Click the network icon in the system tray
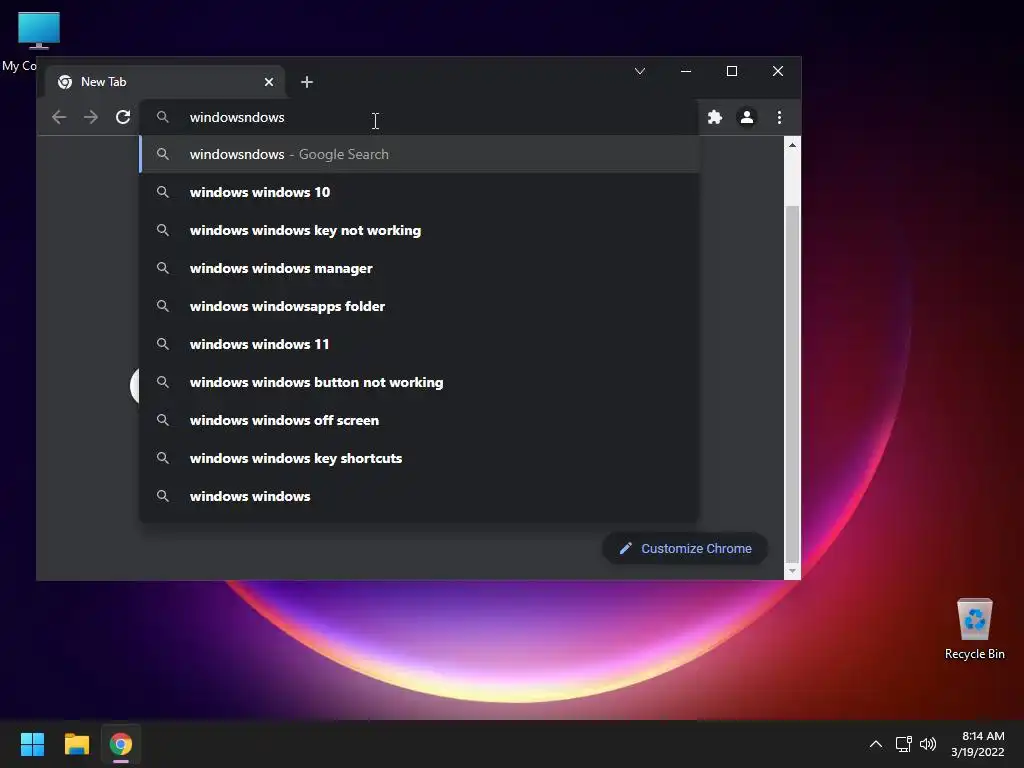The height and width of the screenshot is (768, 1024). pos(904,744)
